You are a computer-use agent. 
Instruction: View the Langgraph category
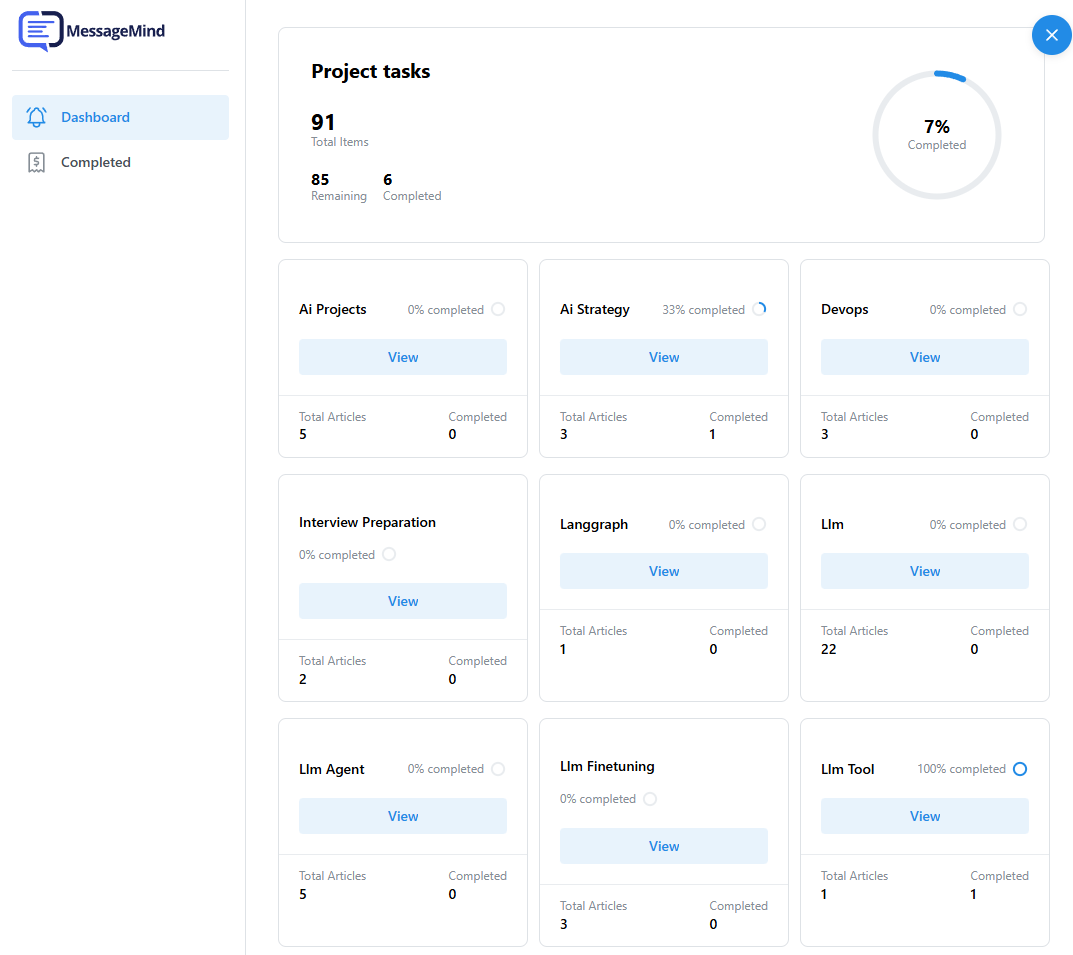pyautogui.click(x=664, y=571)
